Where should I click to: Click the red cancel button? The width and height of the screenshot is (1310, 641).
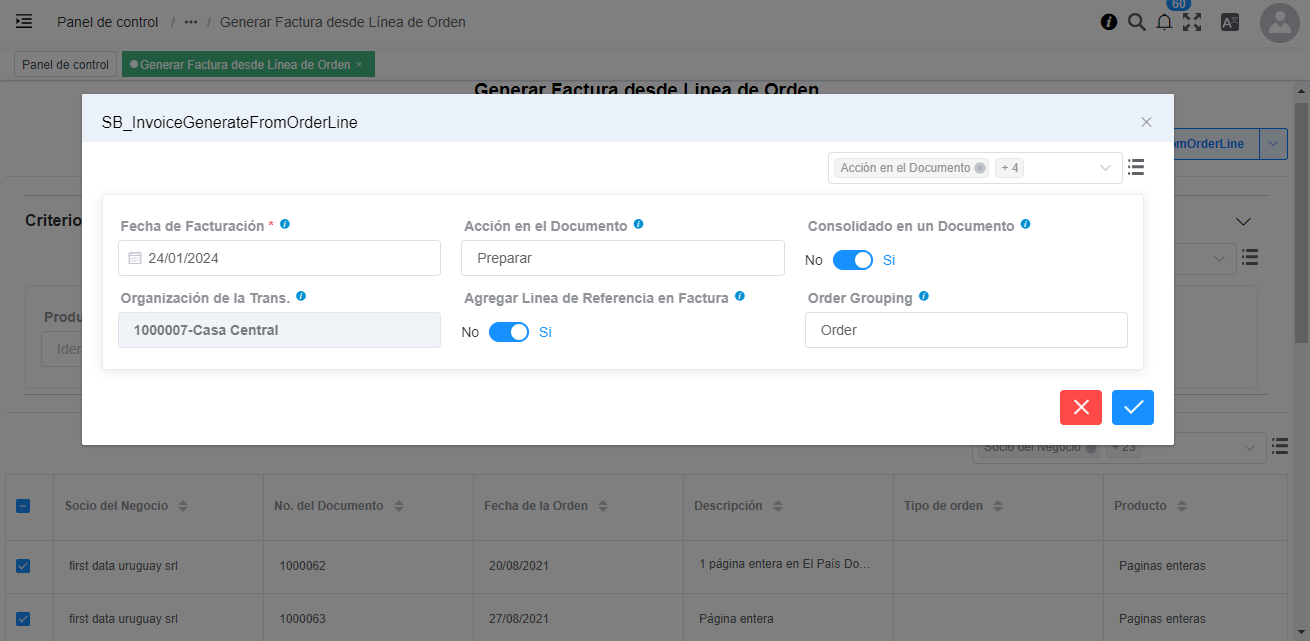coord(1081,407)
